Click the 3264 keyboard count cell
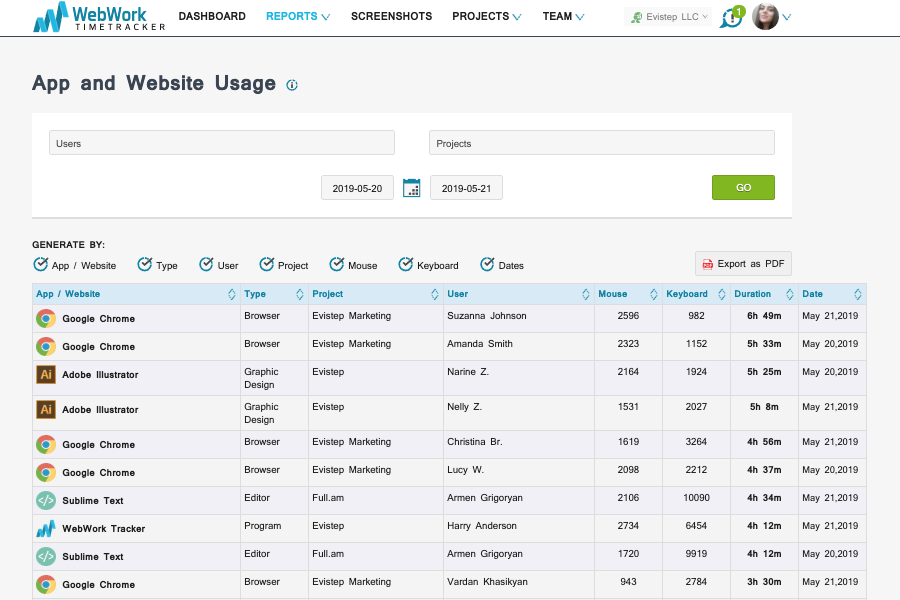 pos(696,442)
